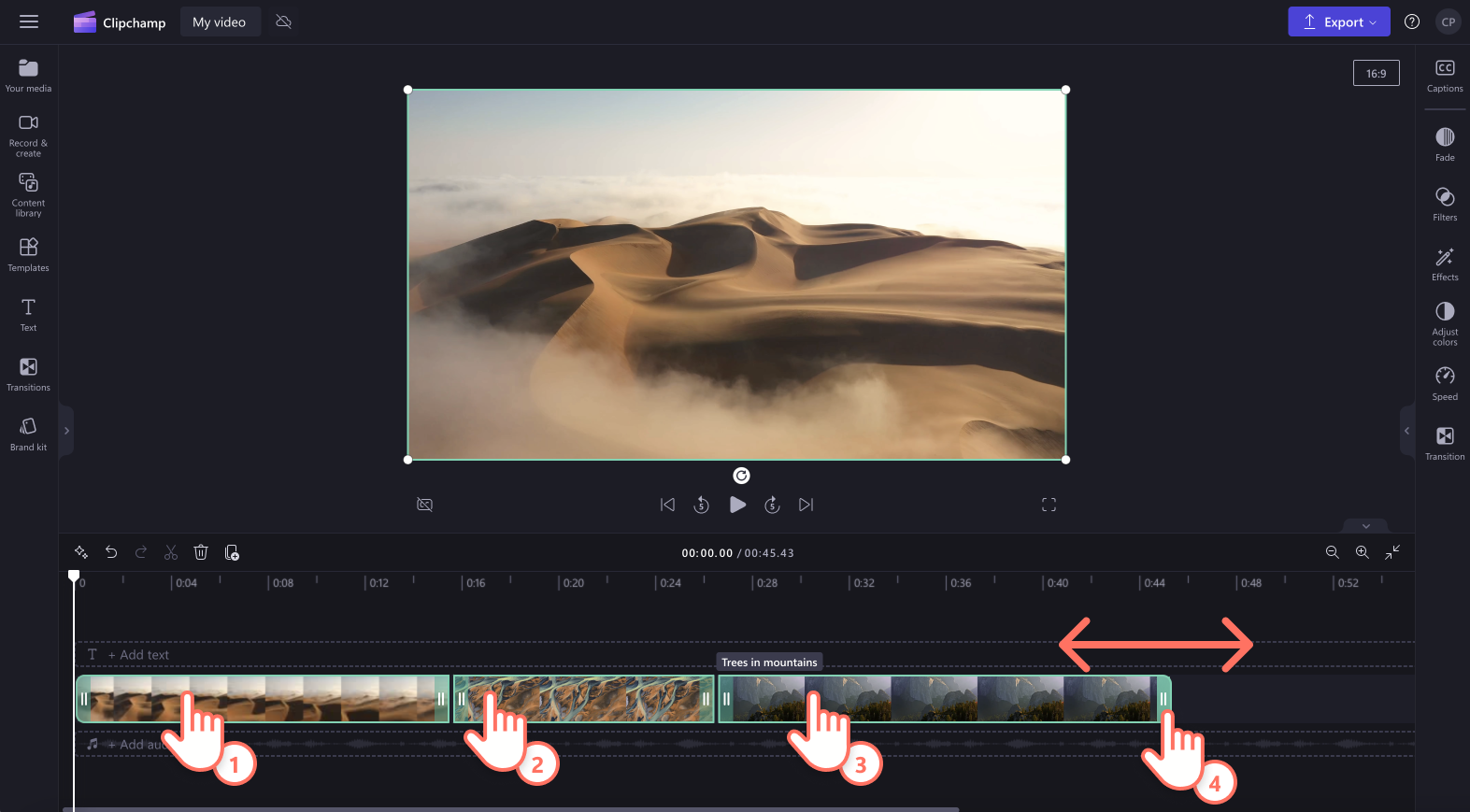1470x812 pixels.
Task: Zoom out the timeline
Action: pyautogui.click(x=1333, y=552)
